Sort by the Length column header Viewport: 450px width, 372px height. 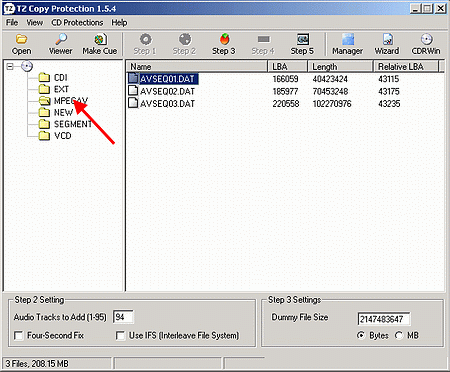(x=340, y=67)
